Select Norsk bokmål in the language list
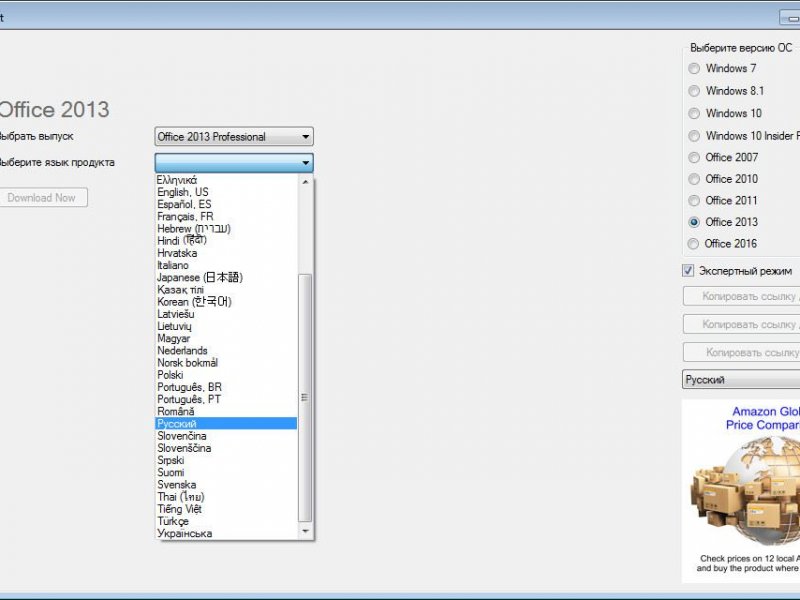The image size is (800, 600). point(226,363)
